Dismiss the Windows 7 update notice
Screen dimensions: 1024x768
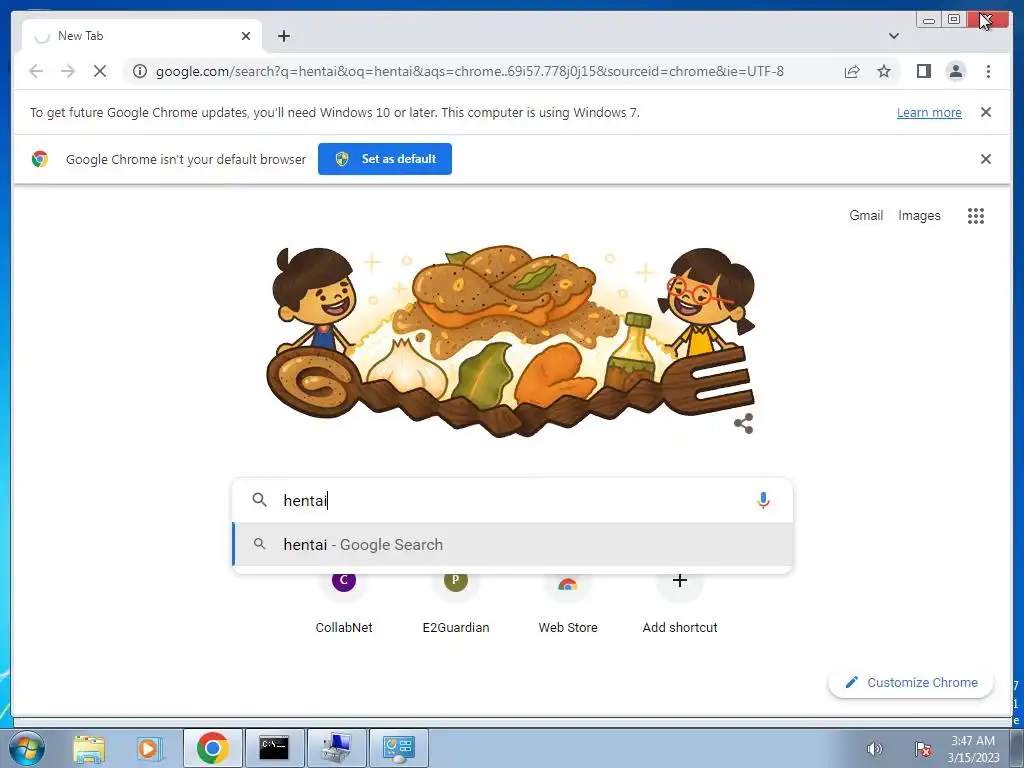tap(986, 112)
